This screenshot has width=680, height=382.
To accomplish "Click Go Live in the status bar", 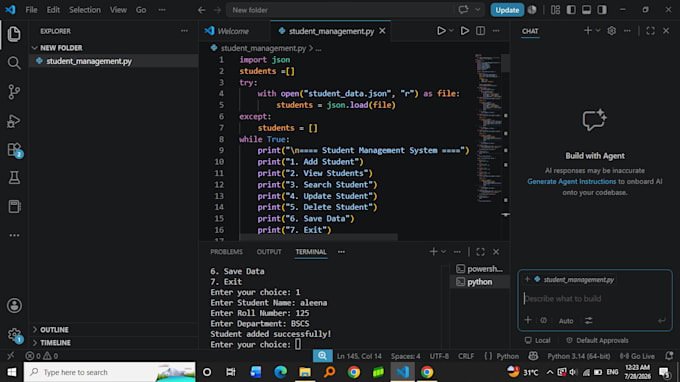I will pos(637,356).
